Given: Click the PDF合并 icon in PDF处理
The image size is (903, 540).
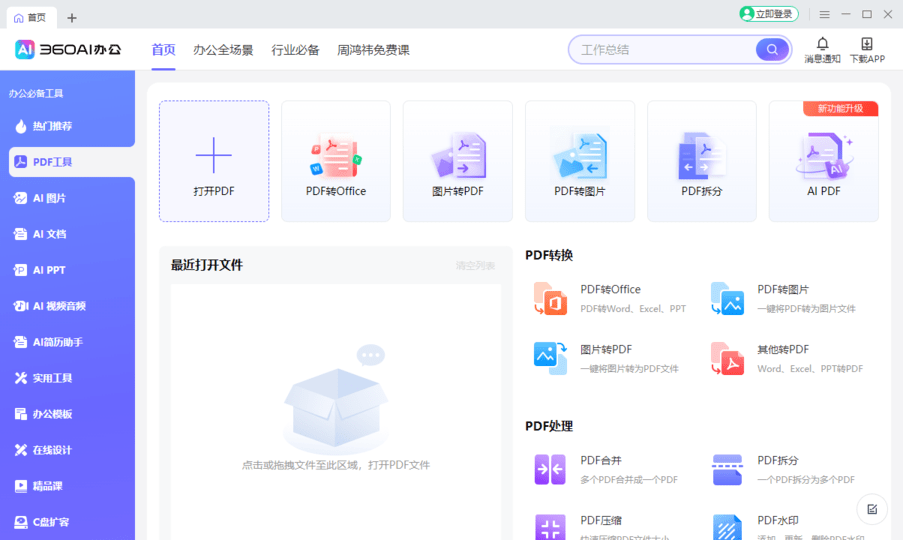Looking at the screenshot, I should pos(550,469).
